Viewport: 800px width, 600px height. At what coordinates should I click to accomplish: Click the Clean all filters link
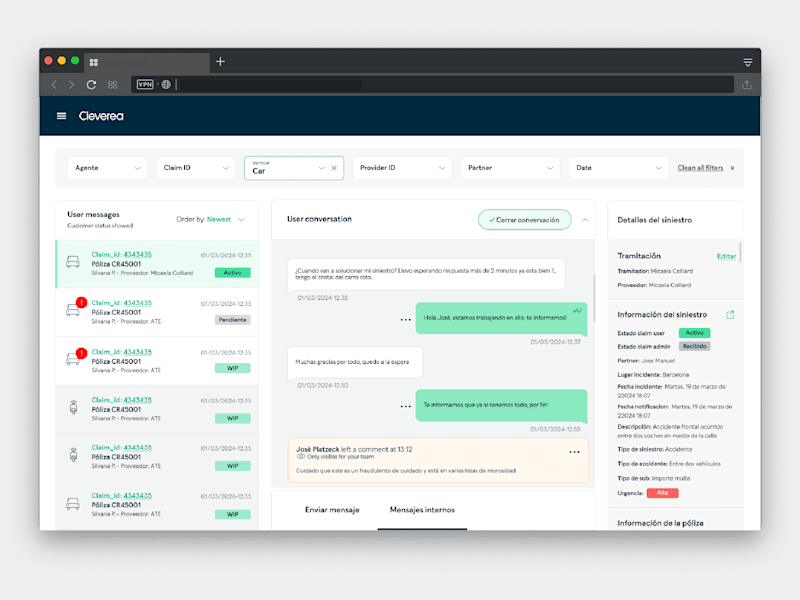[700, 168]
